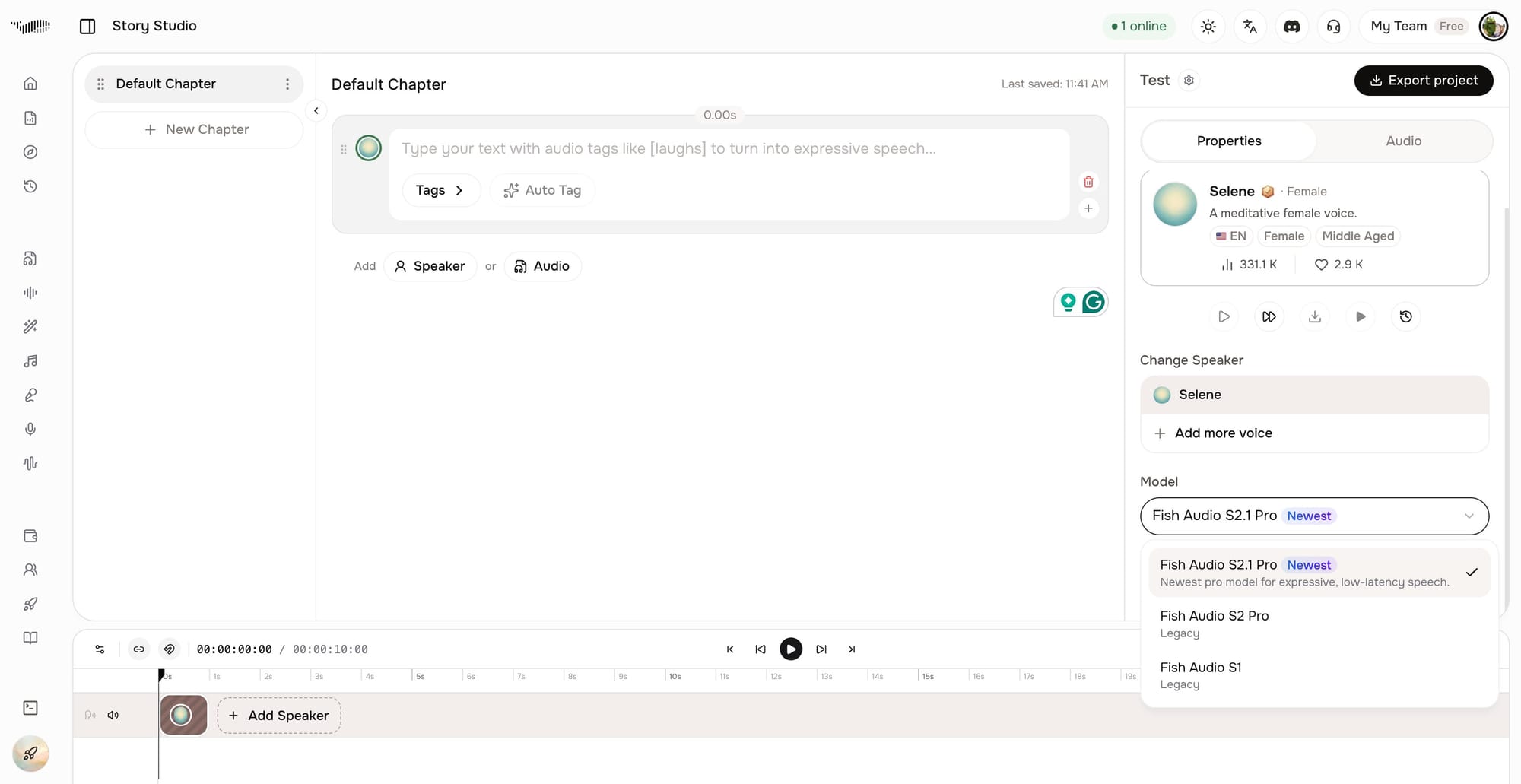
Task: Open the language translation icon
Action: (x=1250, y=27)
